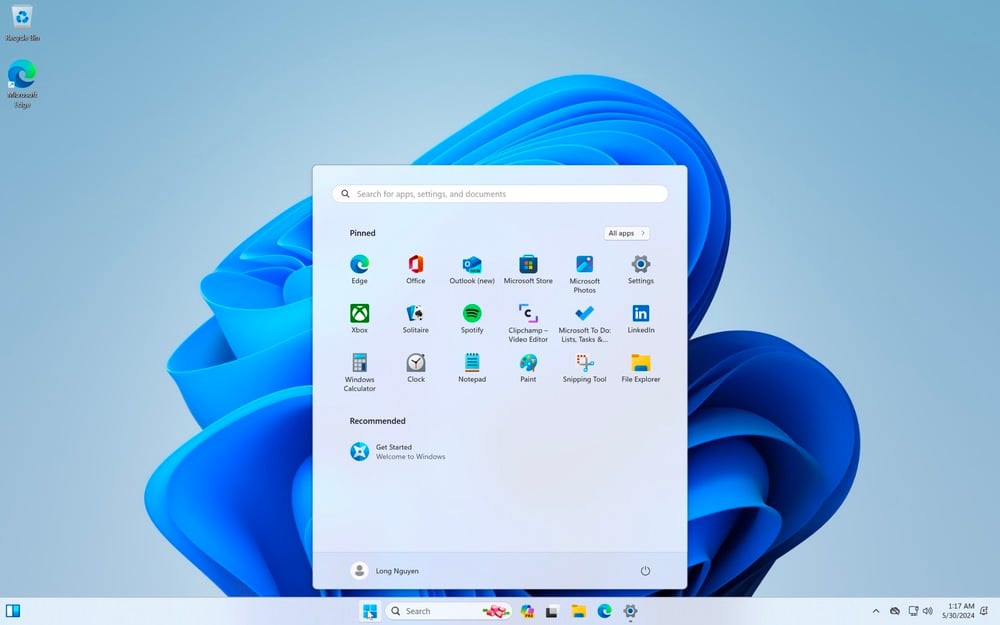Click the Start menu search field

498,193
